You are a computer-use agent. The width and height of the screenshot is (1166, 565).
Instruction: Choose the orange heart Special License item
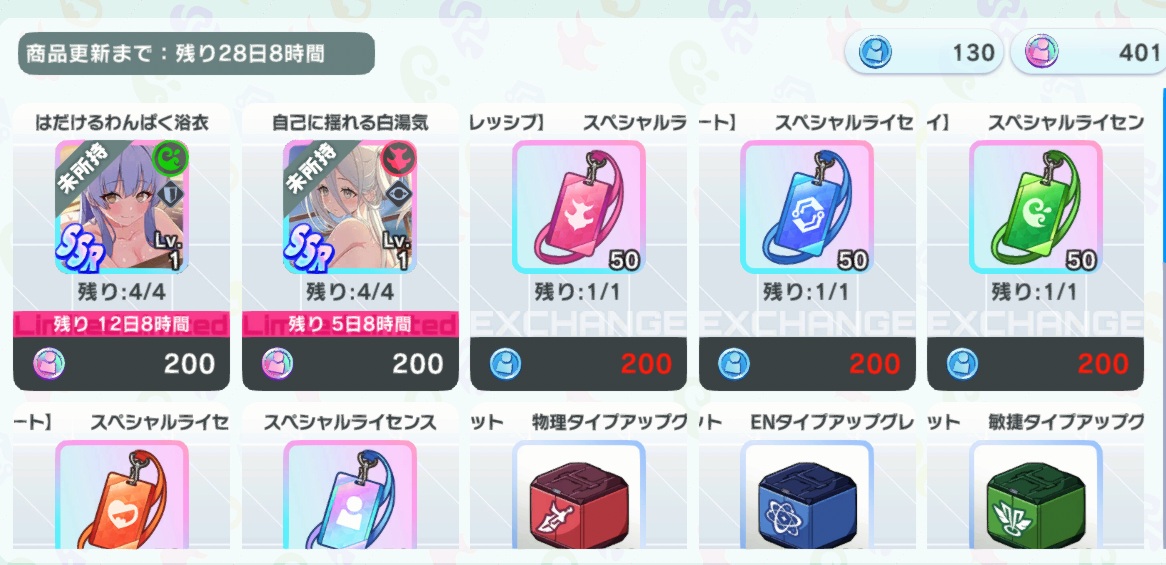tap(122, 494)
